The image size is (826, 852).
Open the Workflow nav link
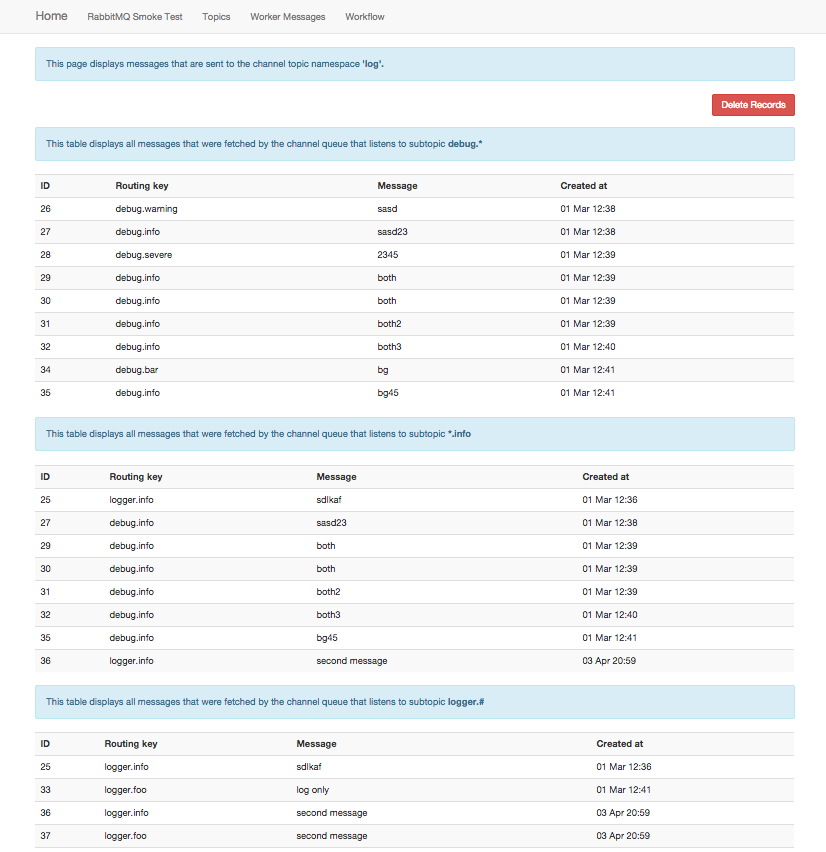point(365,17)
